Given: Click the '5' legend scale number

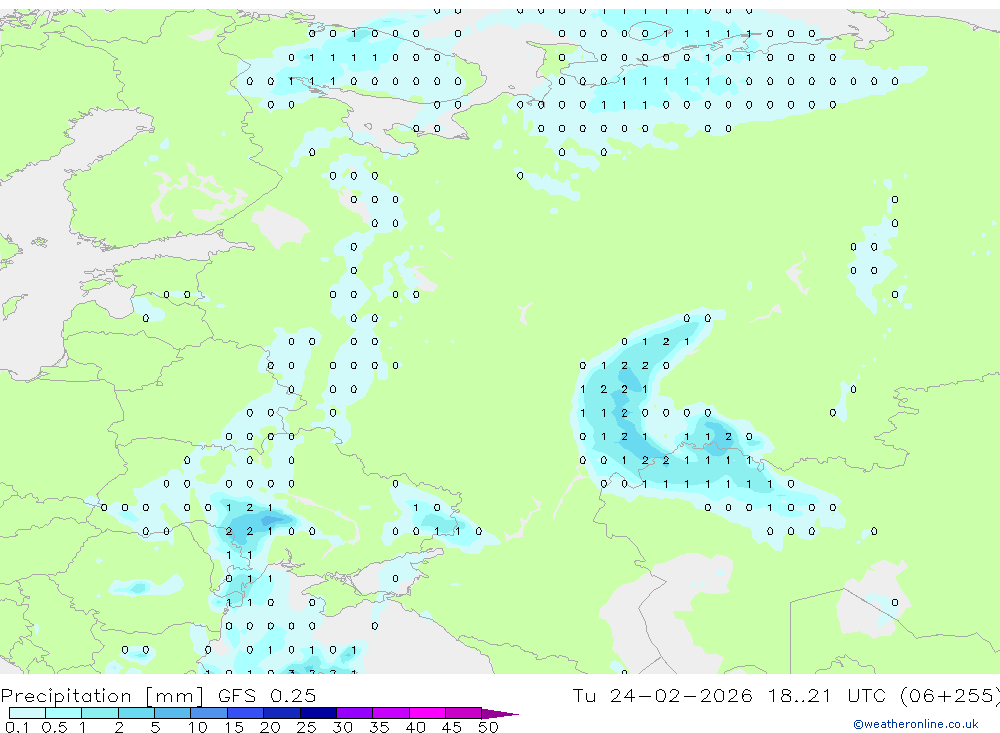Looking at the screenshot, I should [155, 727].
